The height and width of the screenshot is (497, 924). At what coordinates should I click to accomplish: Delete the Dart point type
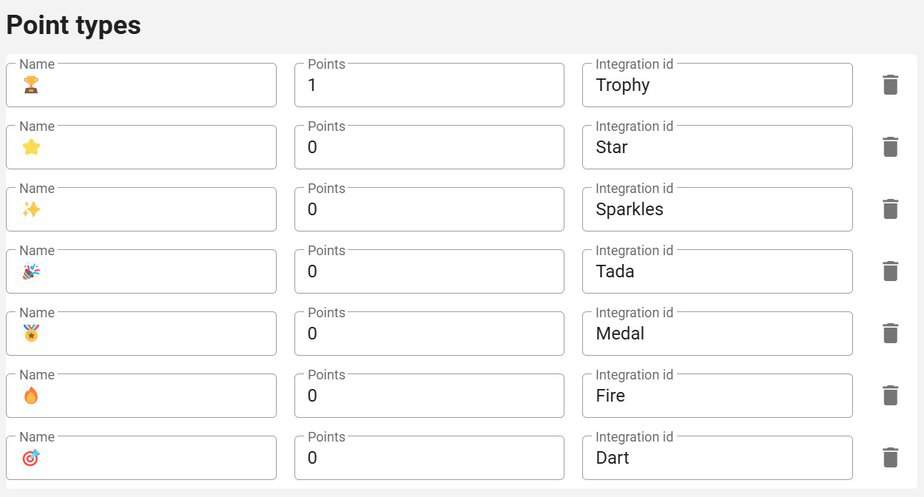pyautogui.click(x=890, y=457)
